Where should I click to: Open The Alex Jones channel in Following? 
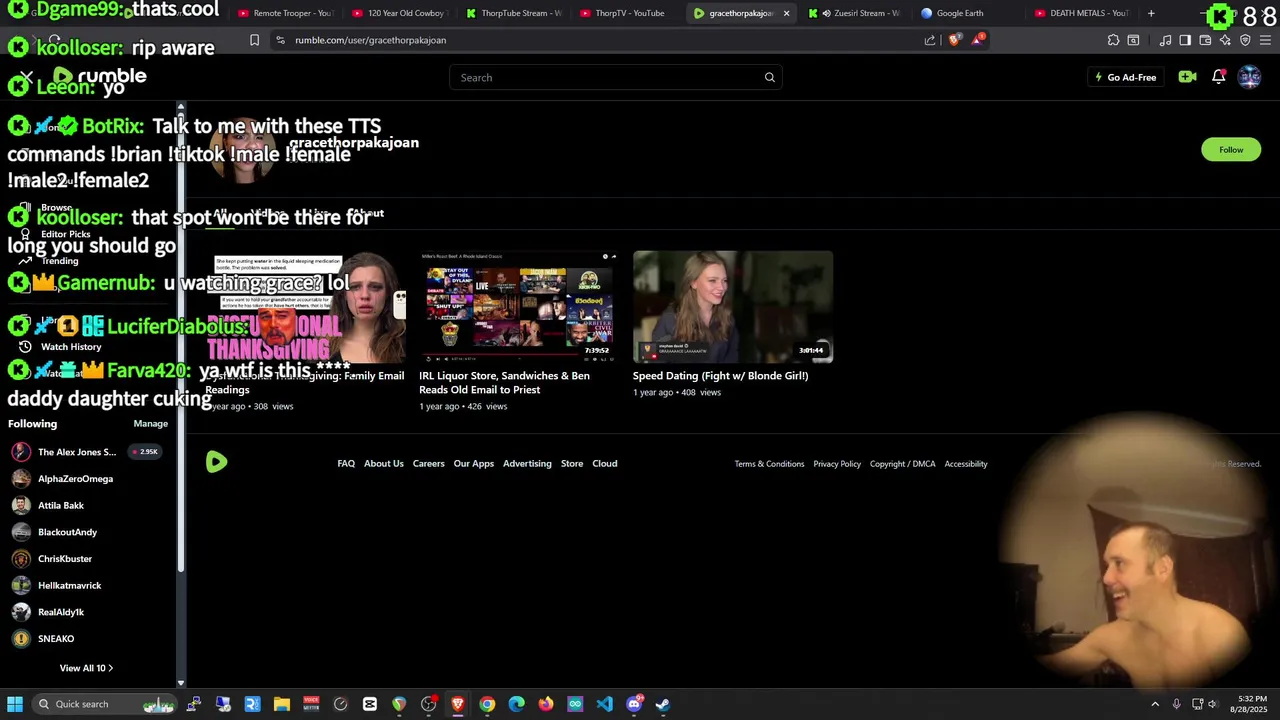[77, 452]
